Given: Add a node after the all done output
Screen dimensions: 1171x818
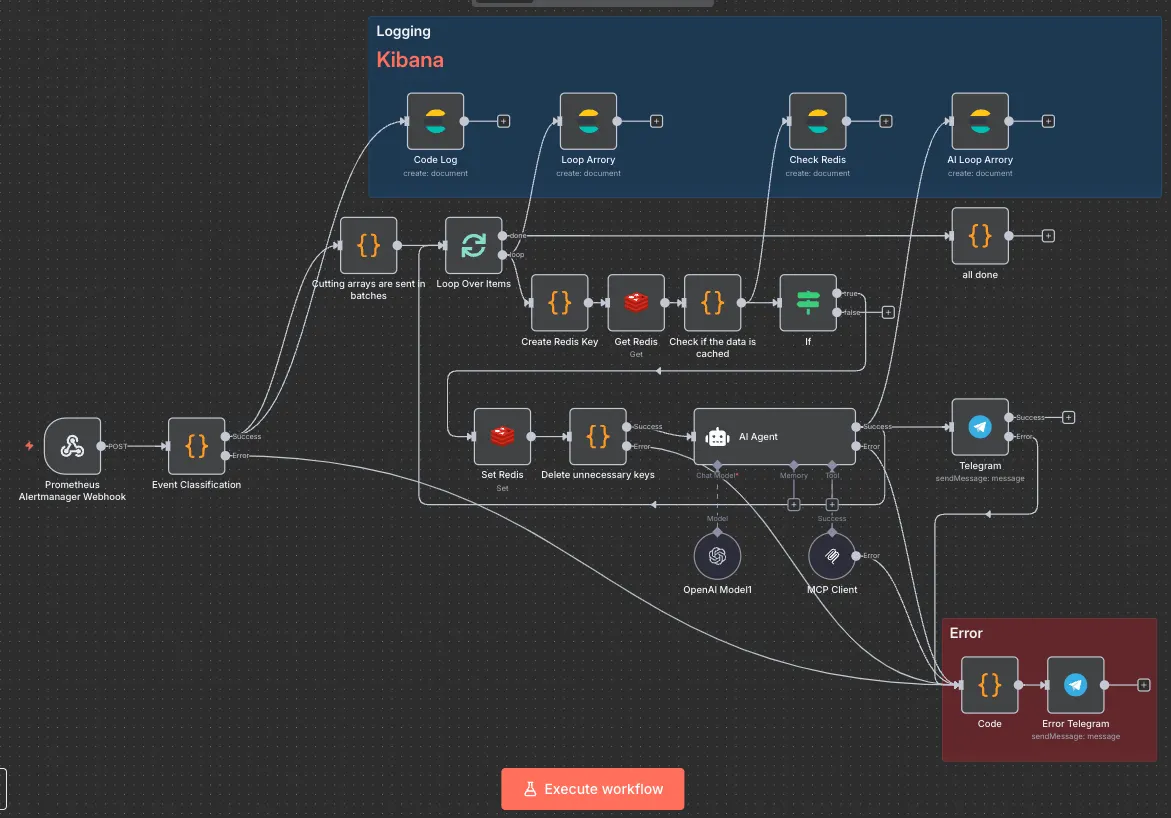Looking at the screenshot, I should [x=1047, y=235].
